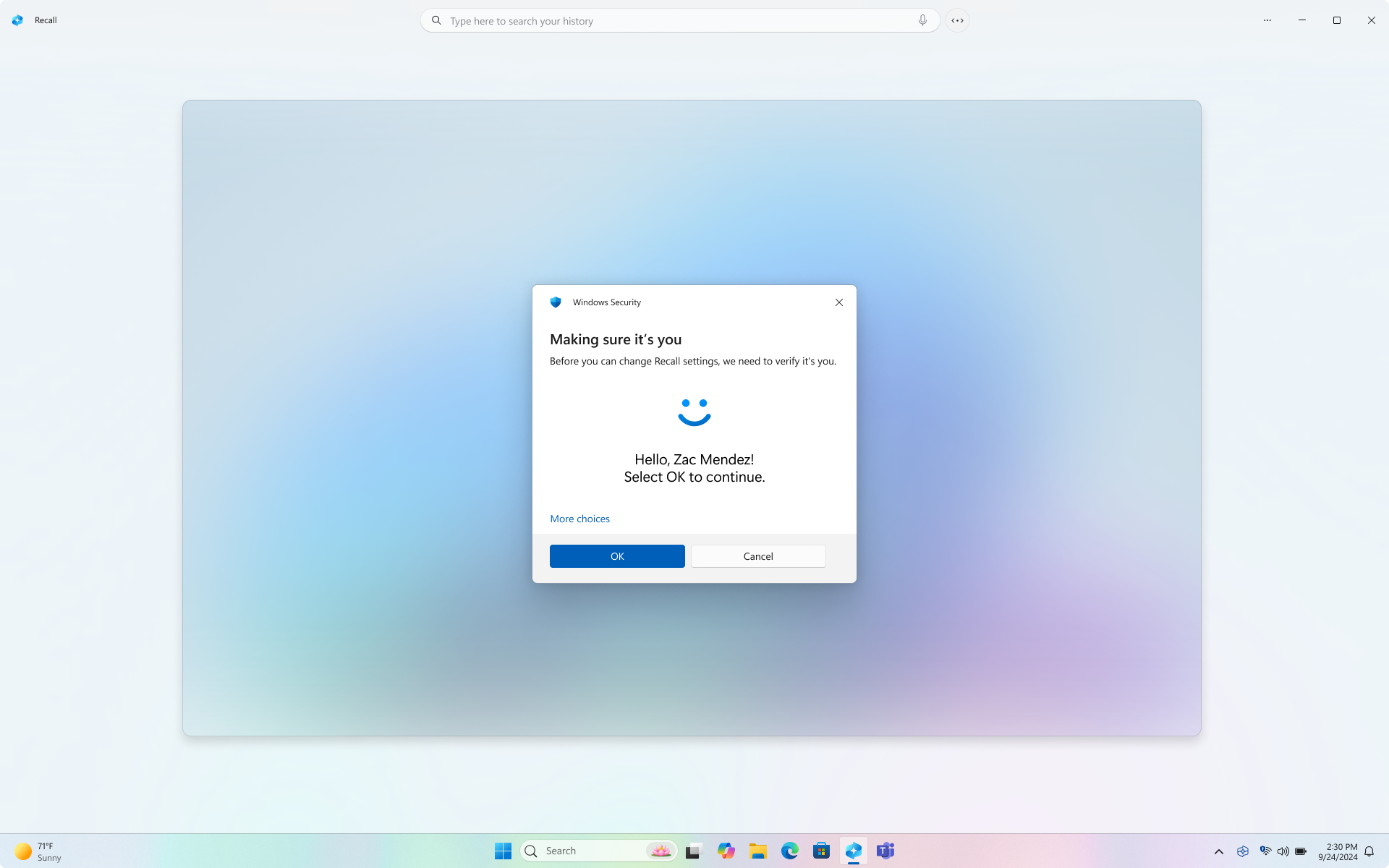Viewport: 1389px width, 868px height.
Task: Open Windows Start menu icon
Action: click(x=503, y=851)
